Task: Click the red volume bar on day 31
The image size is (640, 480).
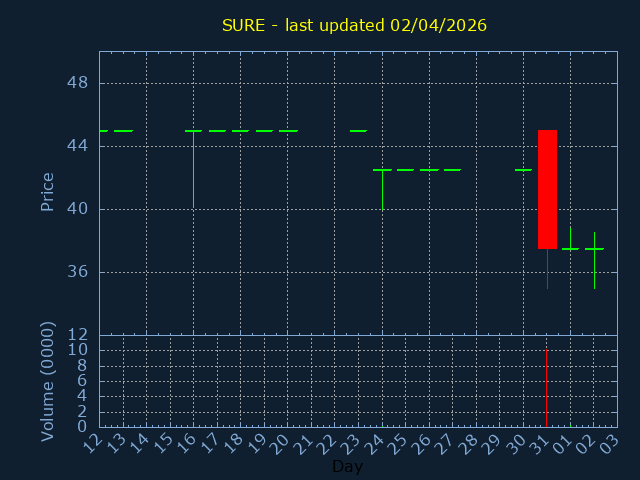Action: tap(546, 388)
